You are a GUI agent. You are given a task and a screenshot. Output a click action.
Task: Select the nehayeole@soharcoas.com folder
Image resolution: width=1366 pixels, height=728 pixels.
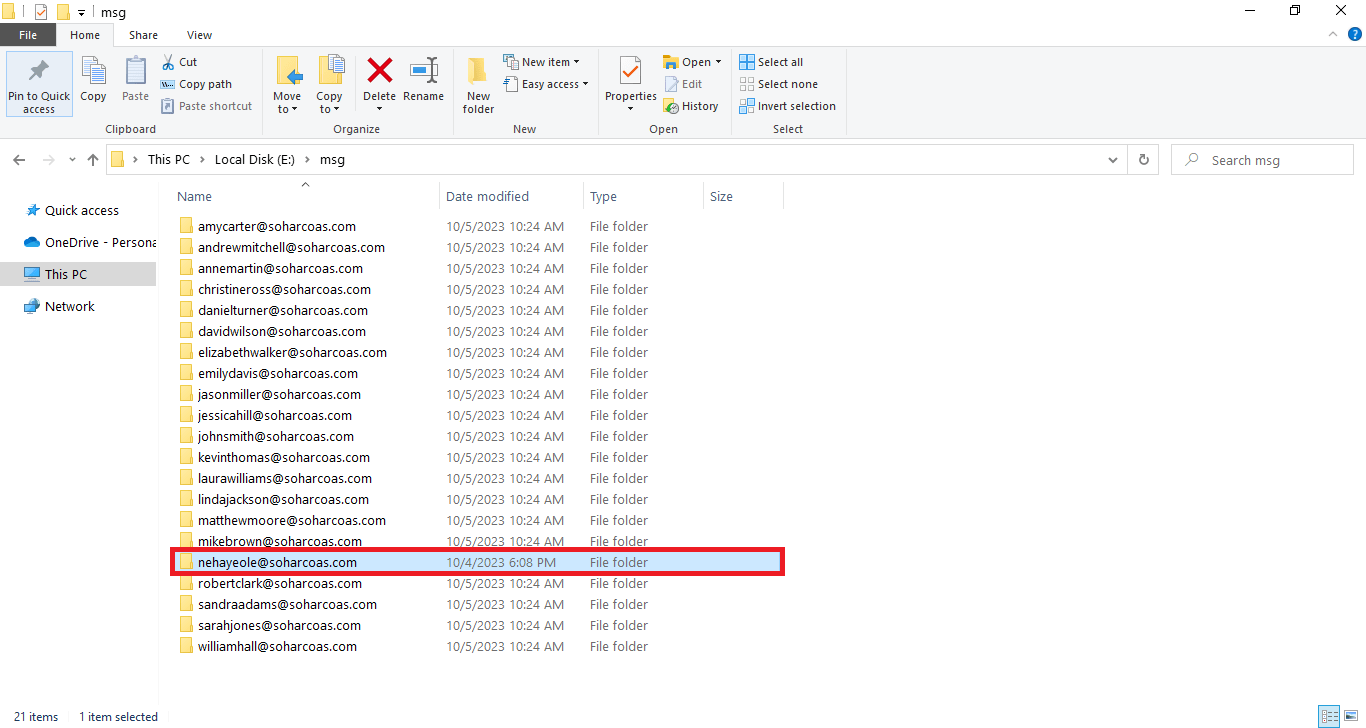click(x=477, y=562)
